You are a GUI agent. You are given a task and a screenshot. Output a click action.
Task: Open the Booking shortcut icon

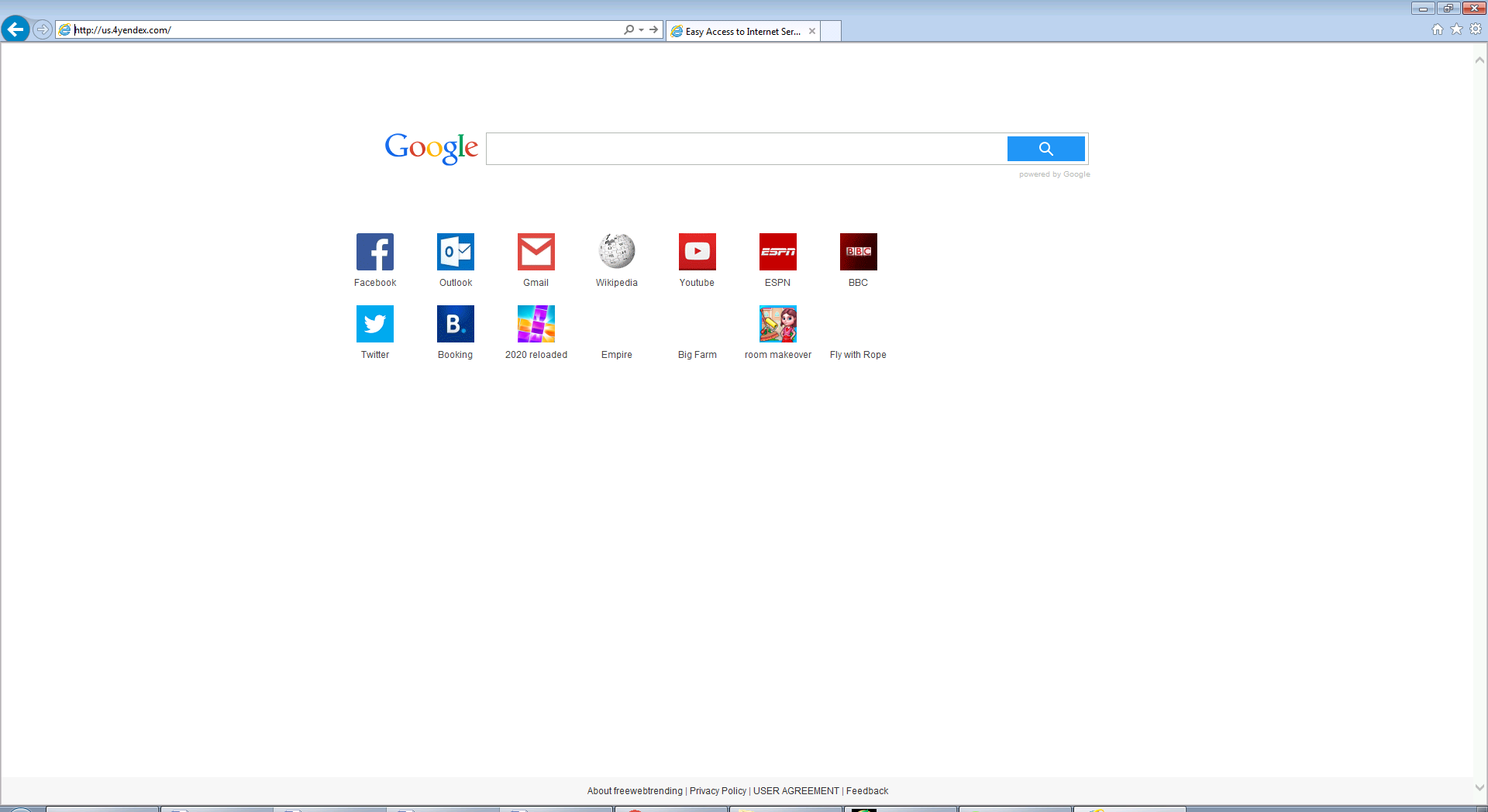tap(456, 324)
